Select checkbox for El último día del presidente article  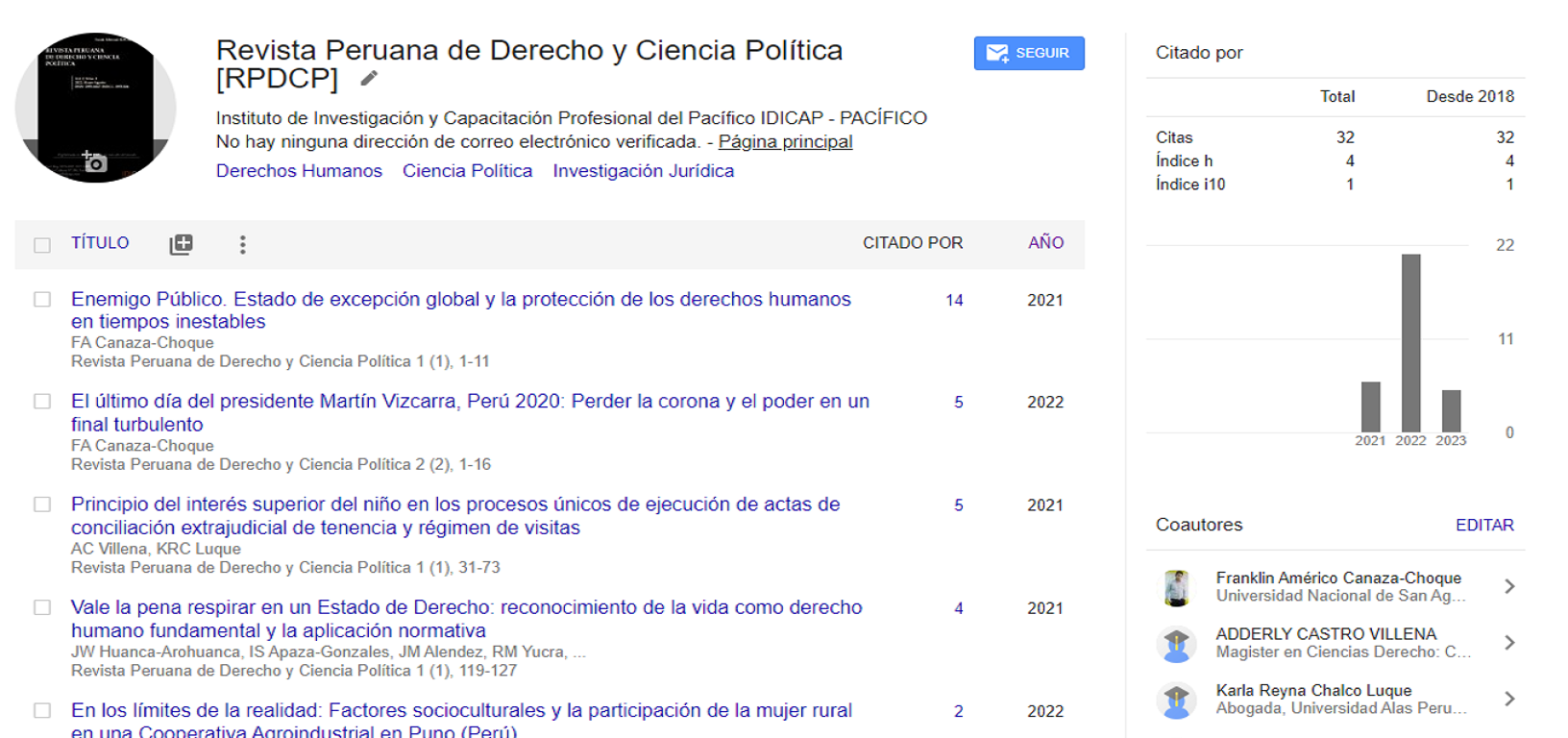(42, 402)
